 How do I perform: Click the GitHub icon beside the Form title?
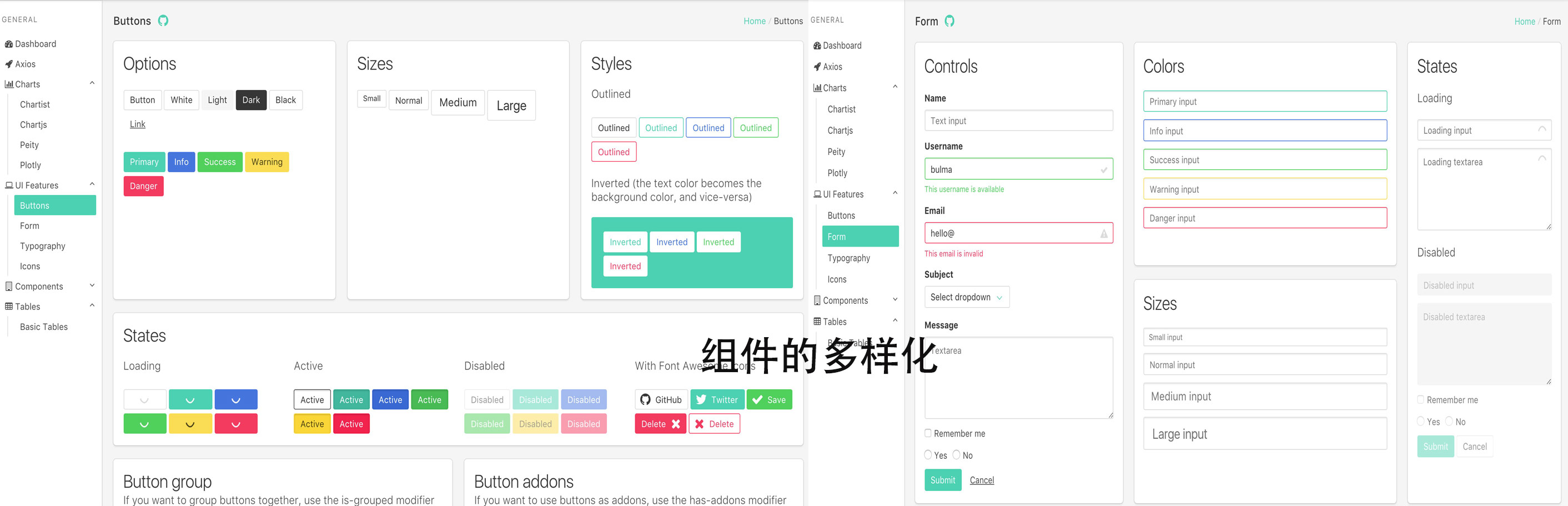point(949,21)
